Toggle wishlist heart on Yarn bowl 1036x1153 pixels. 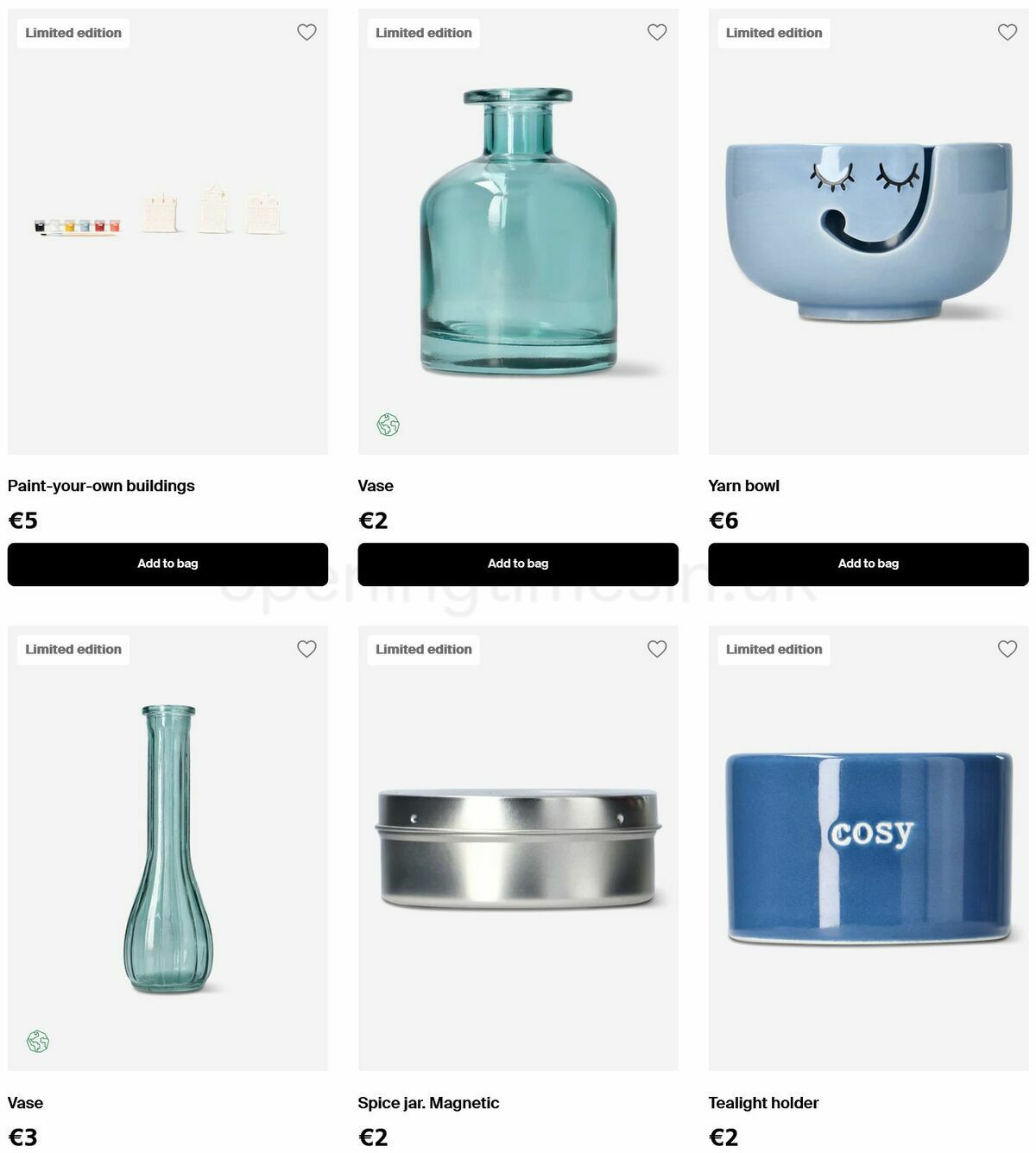(x=1008, y=32)
